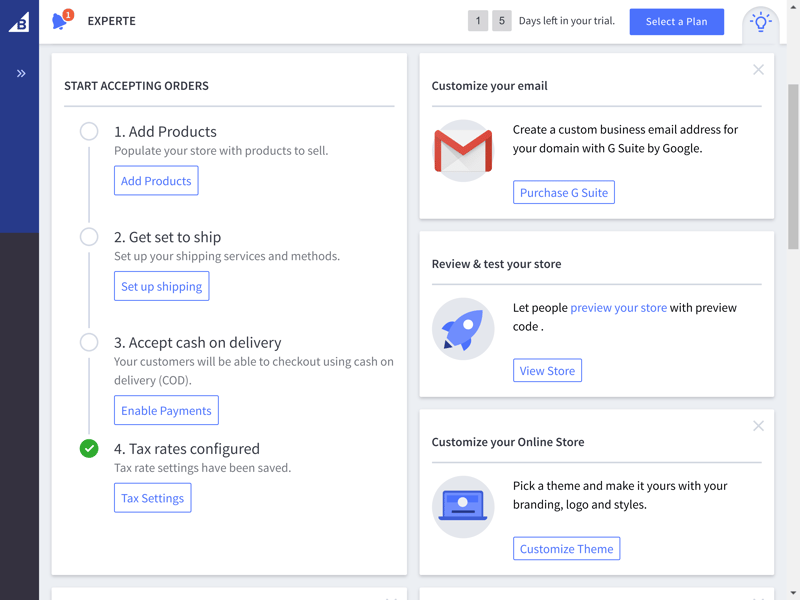Dismiss the Customize your email card
Screen dimensions: 800x600
coord(758,70)
